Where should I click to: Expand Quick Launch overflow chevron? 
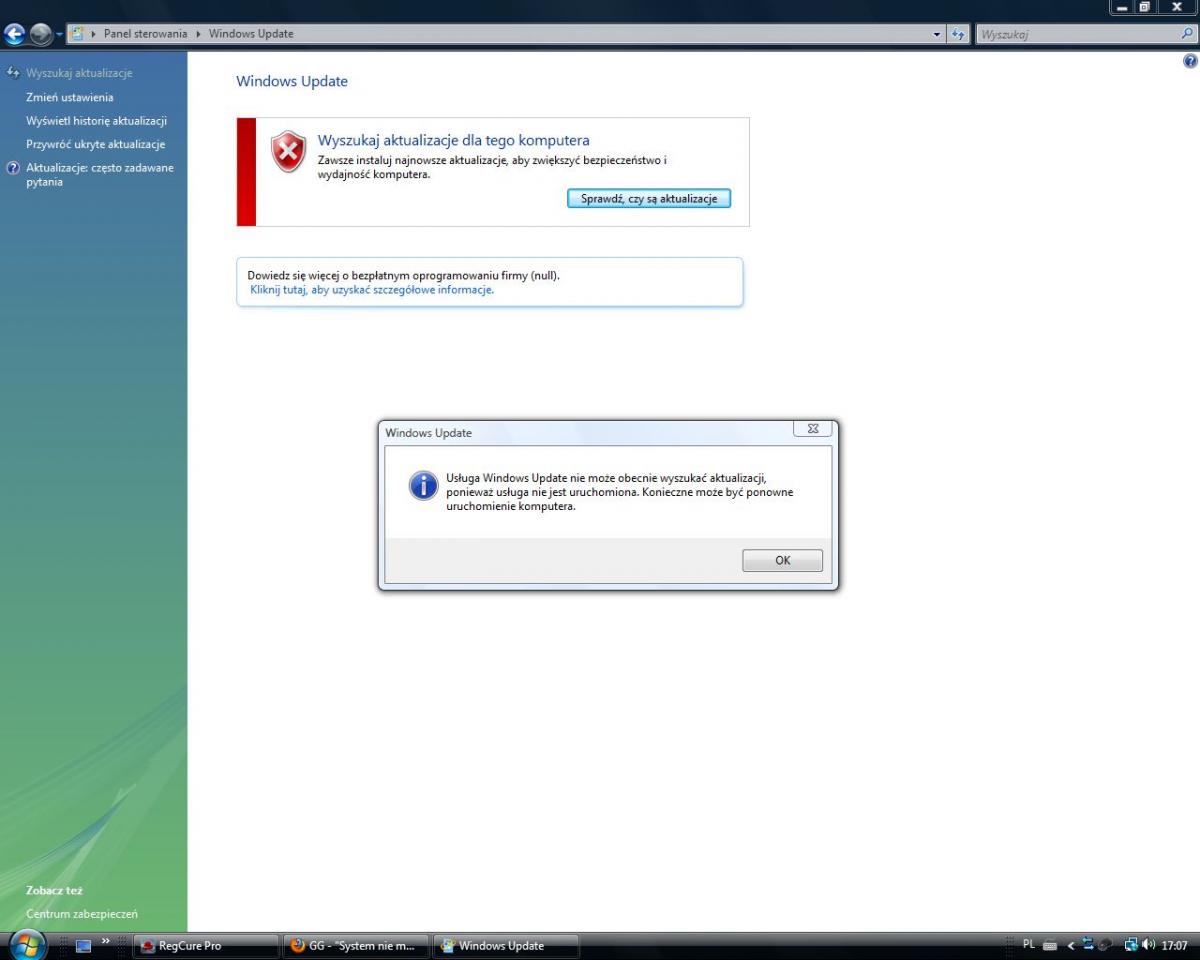coord(107,943)
